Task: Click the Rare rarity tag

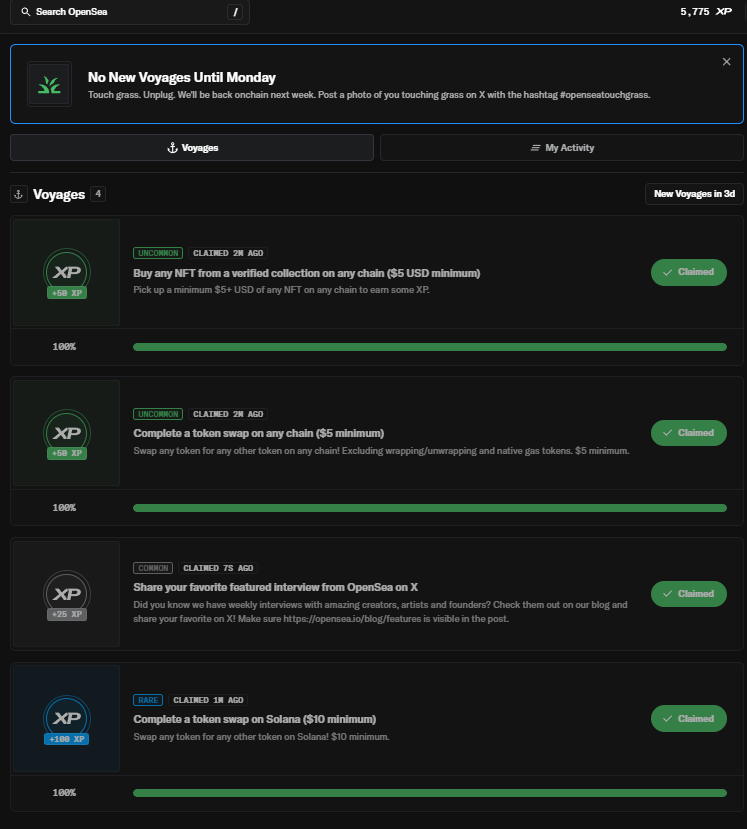Action: 148,700
